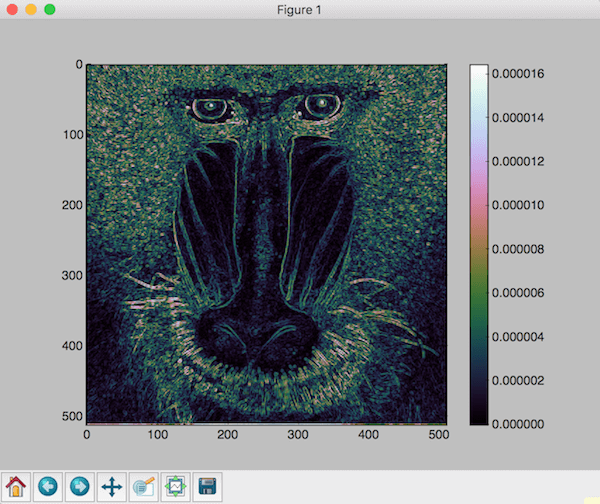The height and width of the screenshot is (504, 600).
Task: Click colorbar label 0.000014
Action: 518,117
